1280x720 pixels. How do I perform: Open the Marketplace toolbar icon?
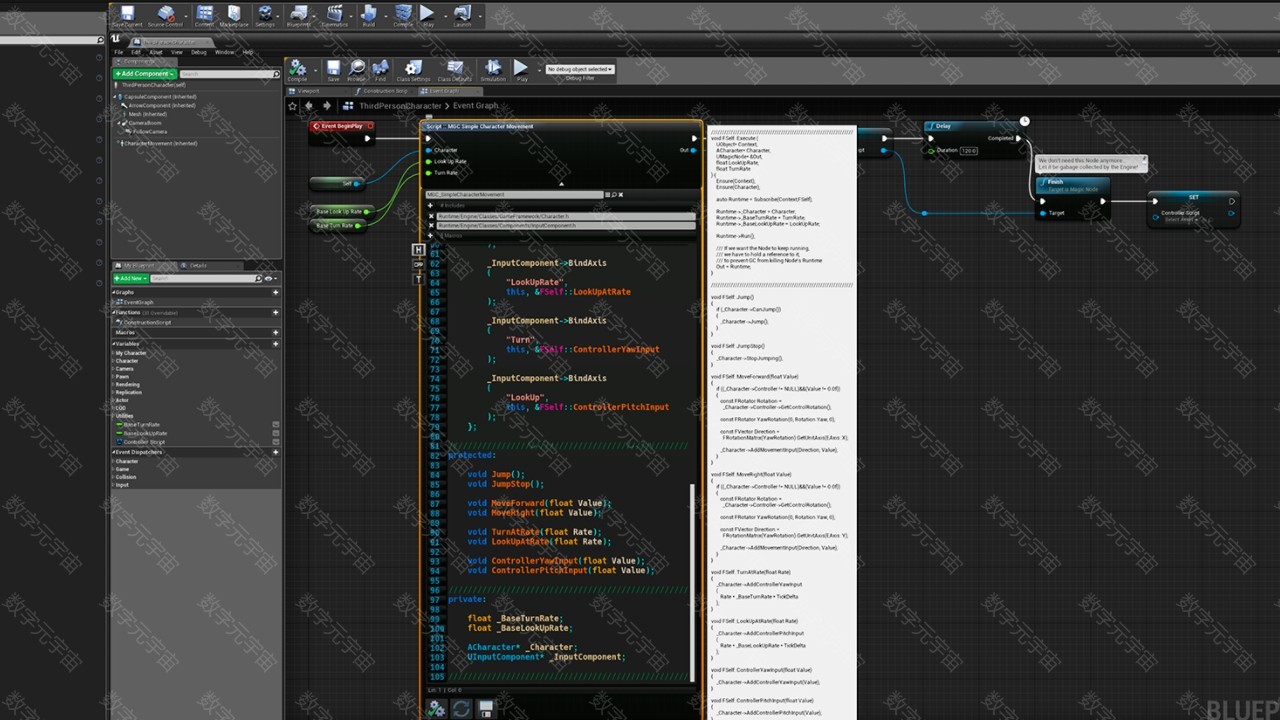click(234, 15)
